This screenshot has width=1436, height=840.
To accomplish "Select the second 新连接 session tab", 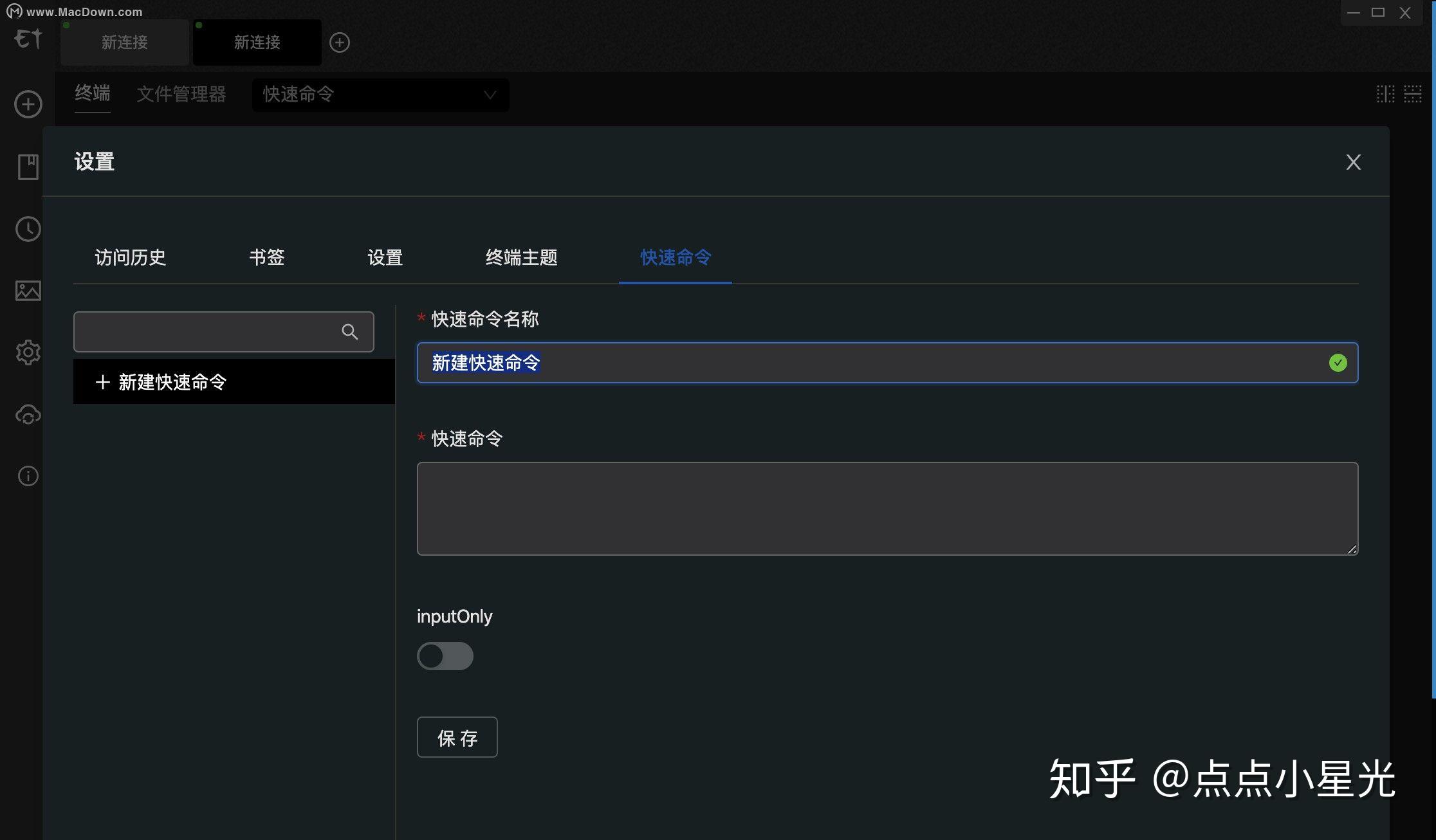I will point(257,42).
